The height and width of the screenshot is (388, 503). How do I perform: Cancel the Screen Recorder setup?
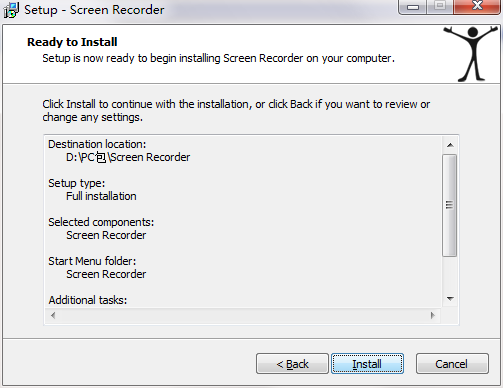point(452,364)
